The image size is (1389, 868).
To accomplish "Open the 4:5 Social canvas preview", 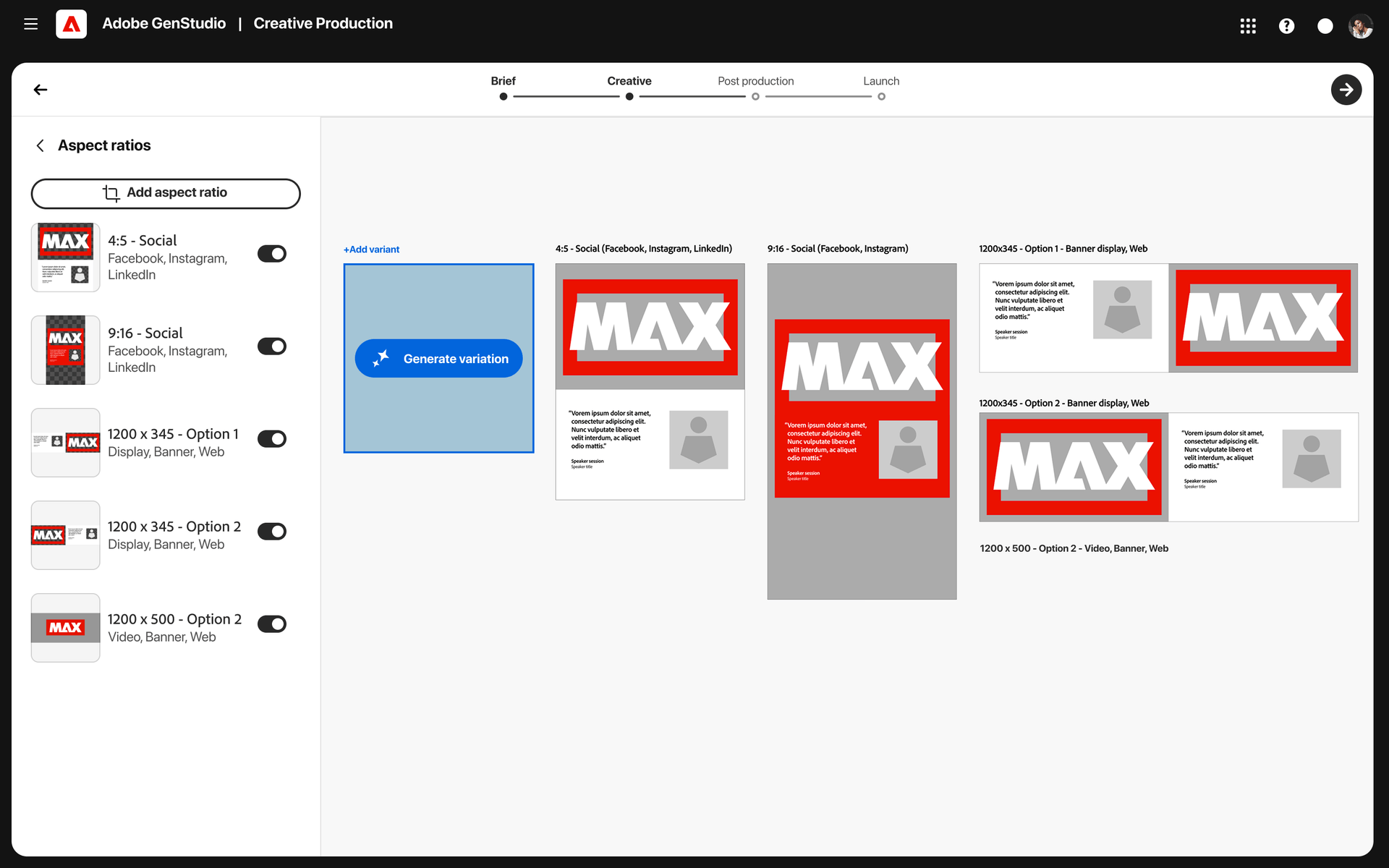I will pos(650,381).
